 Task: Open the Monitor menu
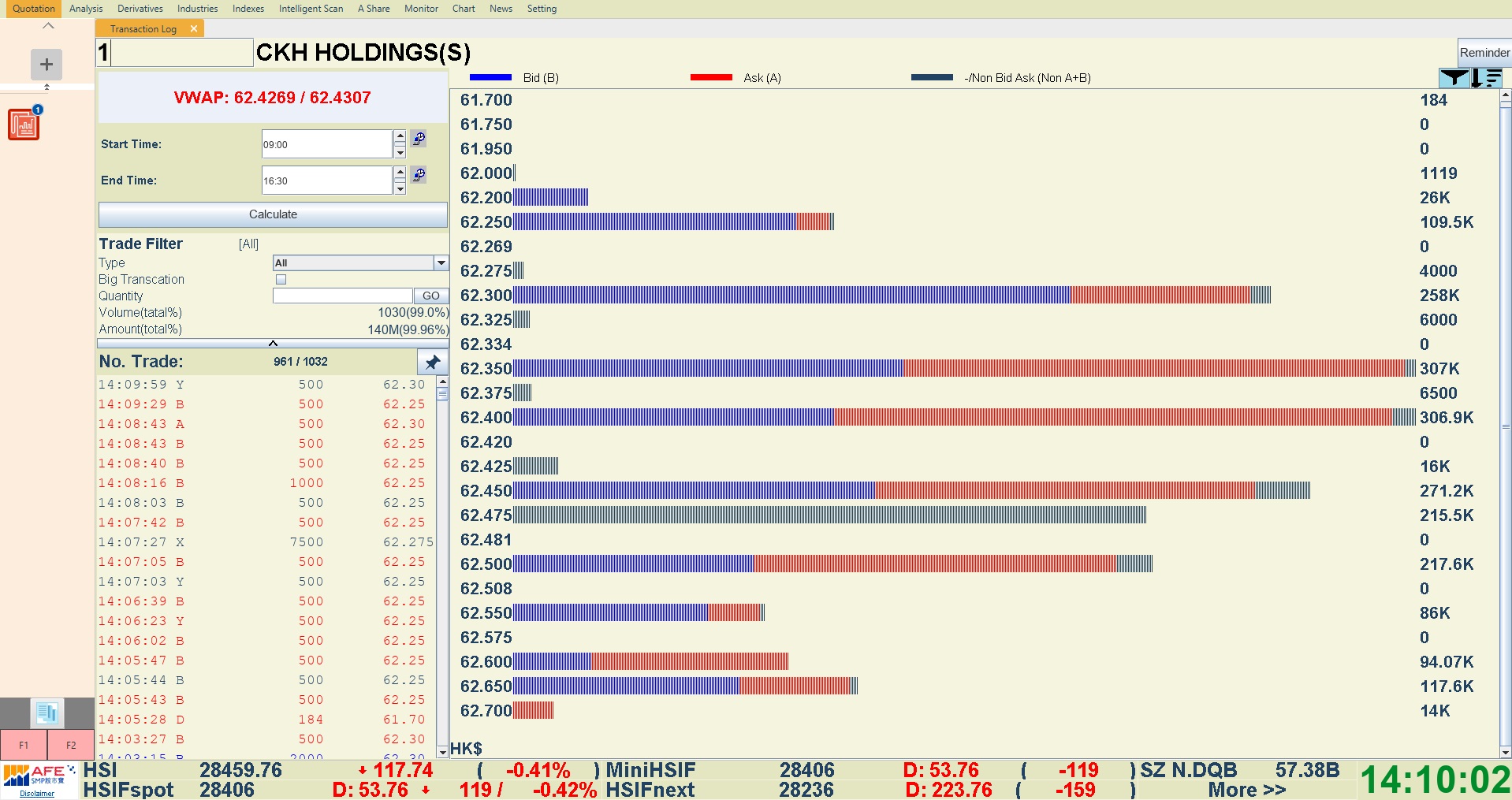(x=421, y=9)
